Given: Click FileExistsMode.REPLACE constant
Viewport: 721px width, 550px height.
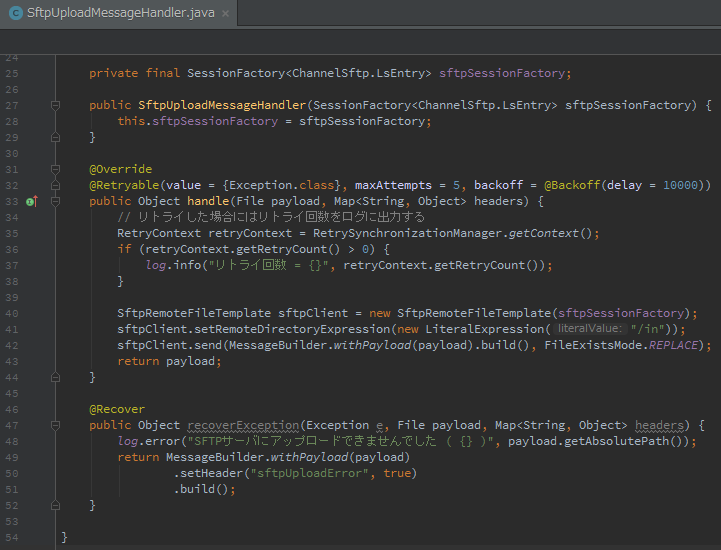Looking at the screenshot, I should pyautogui.click(x=621, y=345).
